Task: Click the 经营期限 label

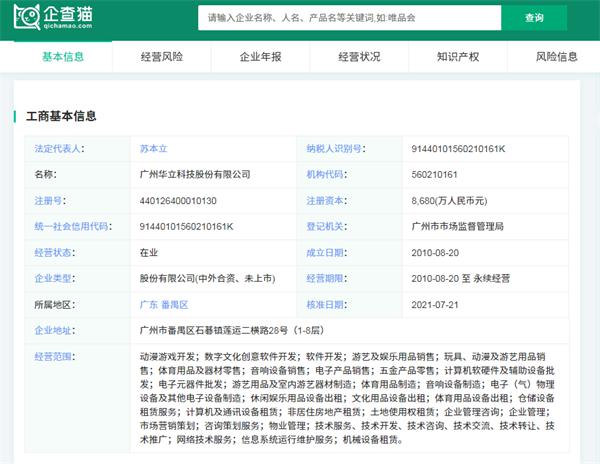Action: 325,278
